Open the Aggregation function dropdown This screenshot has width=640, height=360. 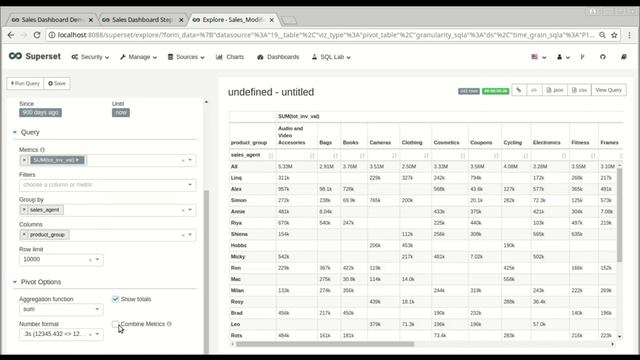pos(61,309)
